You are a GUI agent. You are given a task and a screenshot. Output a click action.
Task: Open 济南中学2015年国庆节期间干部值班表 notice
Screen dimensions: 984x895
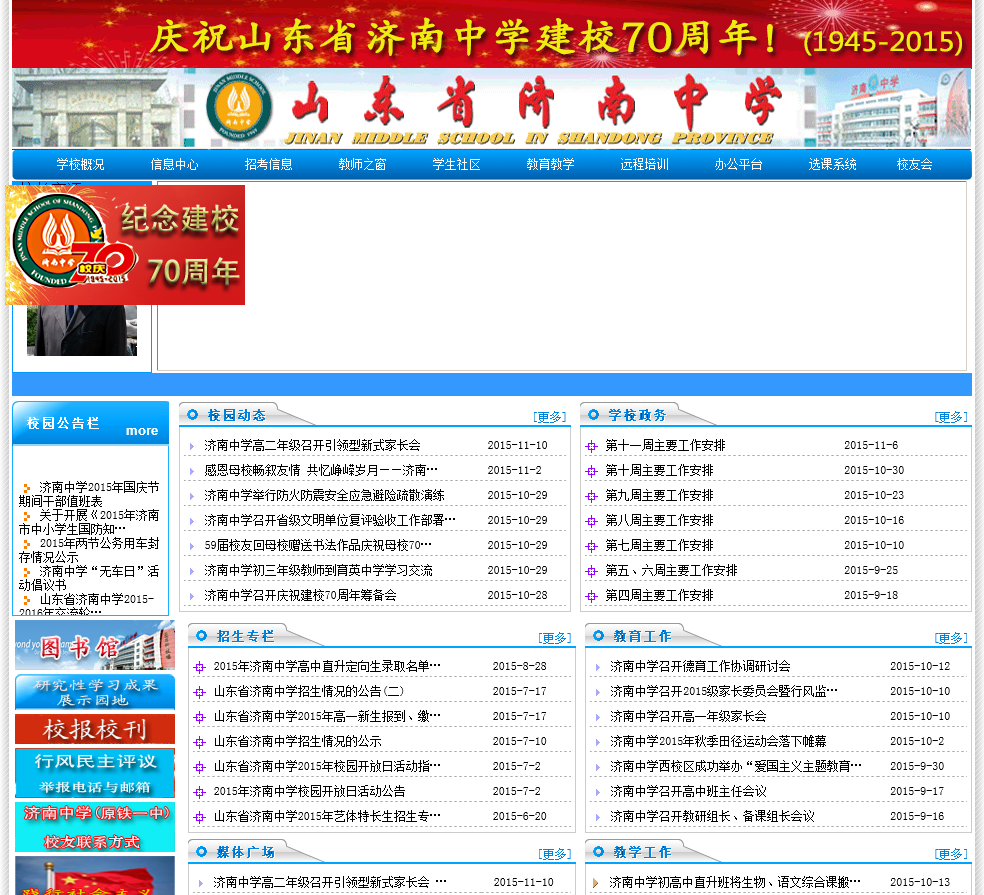[89, 495]
